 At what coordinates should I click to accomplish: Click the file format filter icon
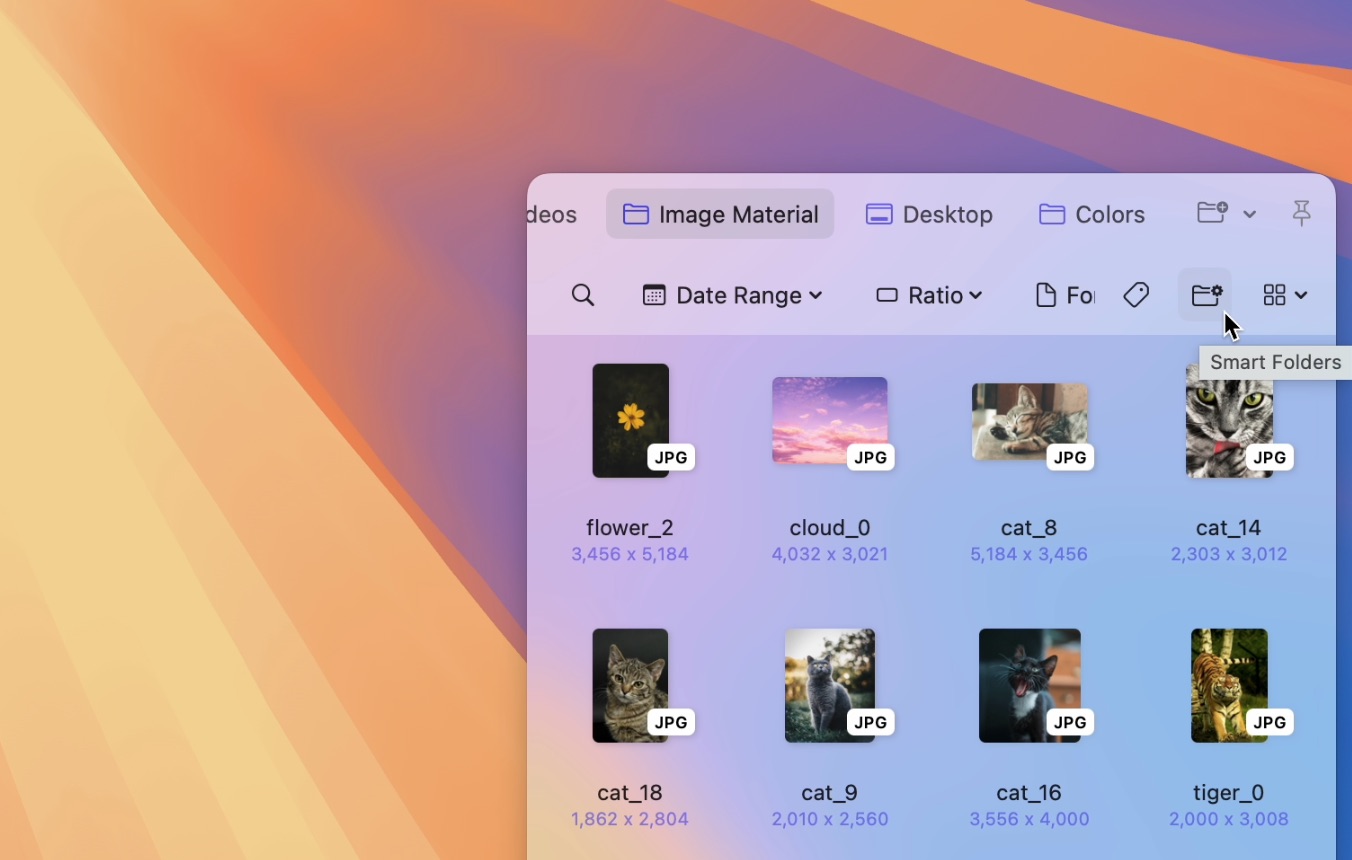1046,294
